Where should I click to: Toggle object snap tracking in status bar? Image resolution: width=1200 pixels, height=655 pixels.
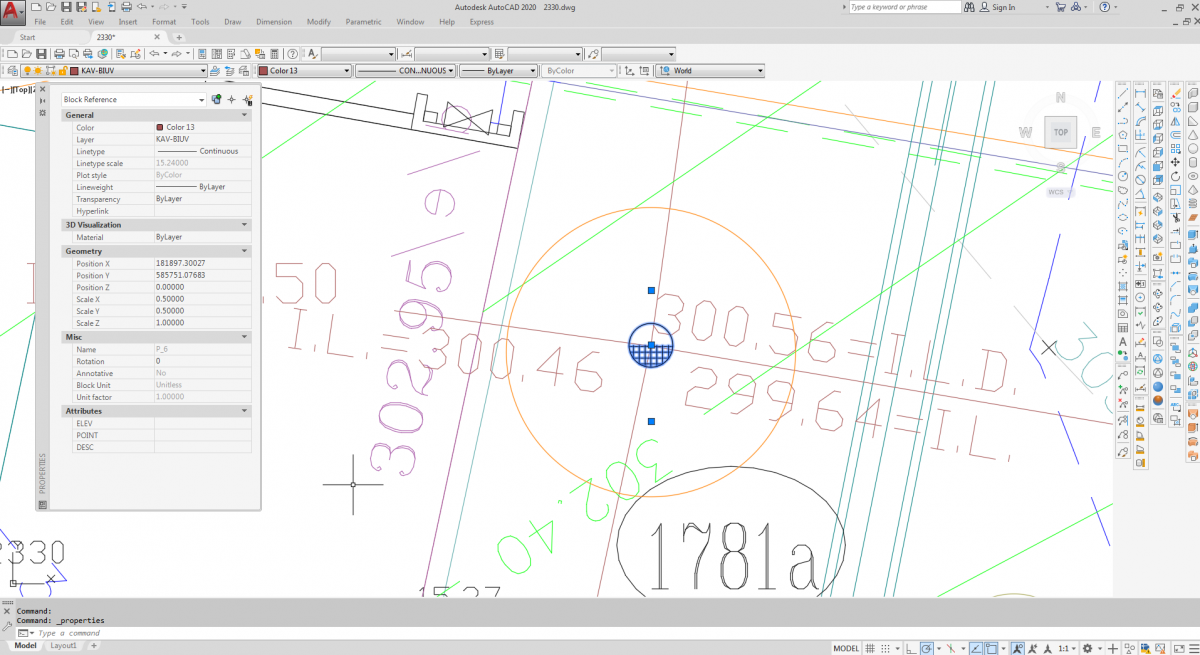click(x=975, y=647)
